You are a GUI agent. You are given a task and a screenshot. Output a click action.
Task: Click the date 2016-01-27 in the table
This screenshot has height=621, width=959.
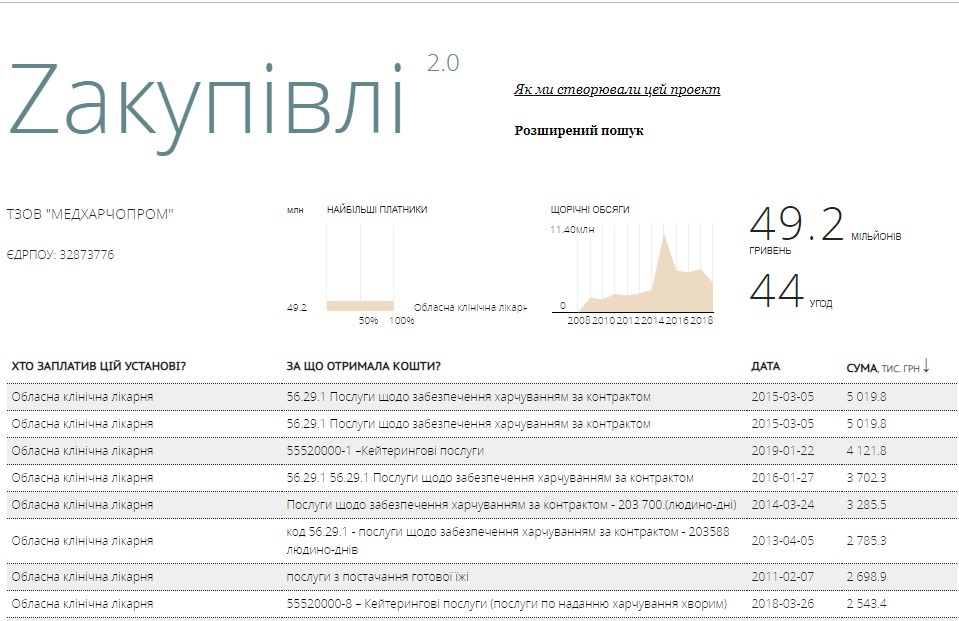pyautogui.click(x=783, y=478)
